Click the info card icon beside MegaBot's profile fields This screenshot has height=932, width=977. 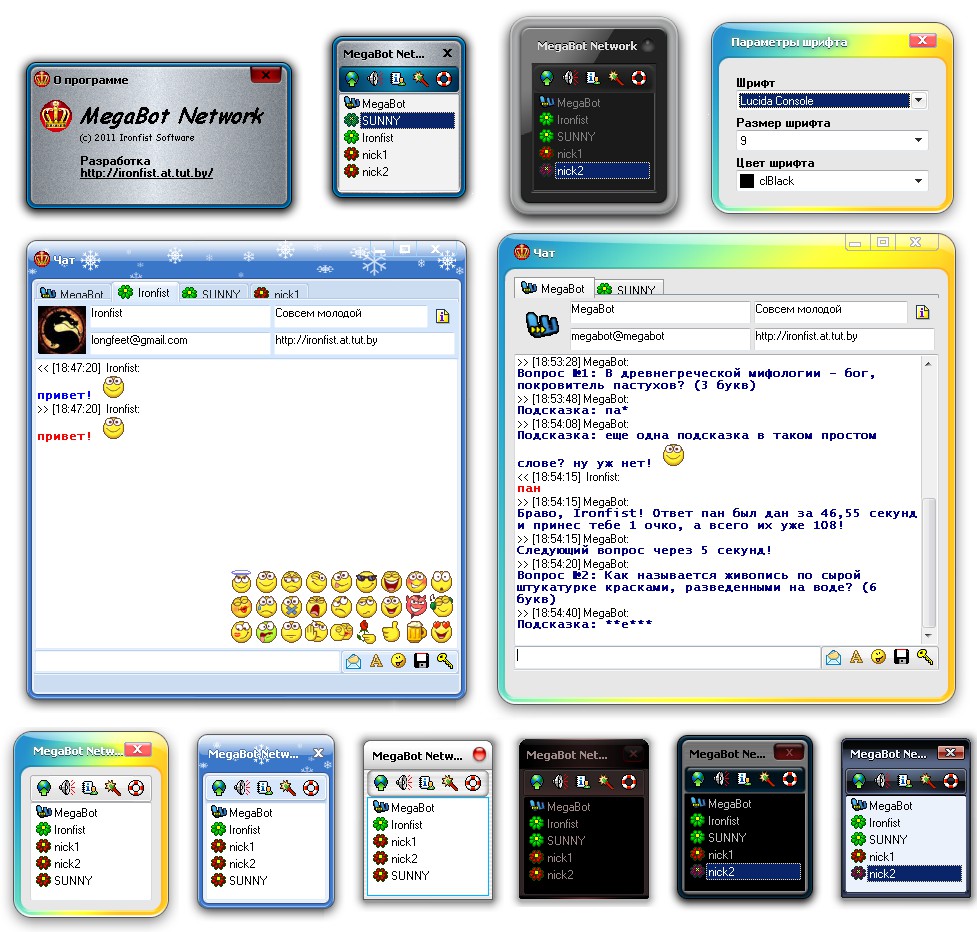(922, 312)
